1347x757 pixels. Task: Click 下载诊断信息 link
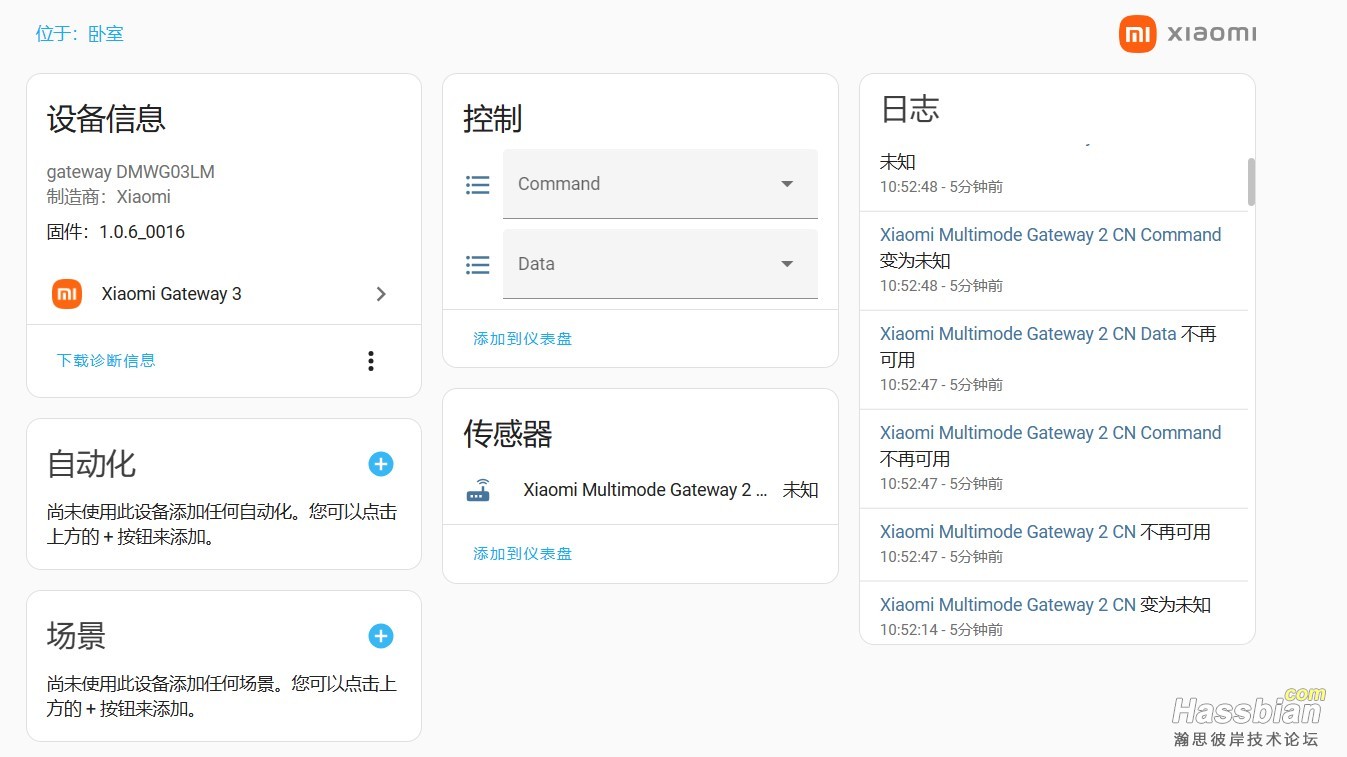[106, 360]
